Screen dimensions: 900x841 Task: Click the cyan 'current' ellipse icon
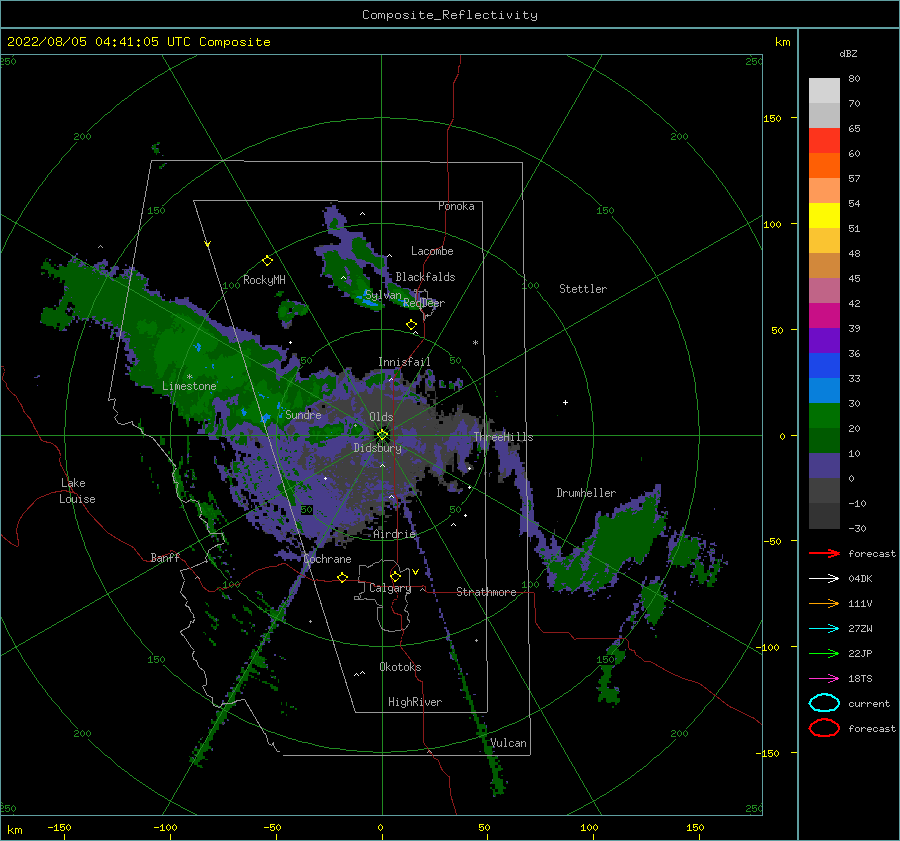point(824,703)
